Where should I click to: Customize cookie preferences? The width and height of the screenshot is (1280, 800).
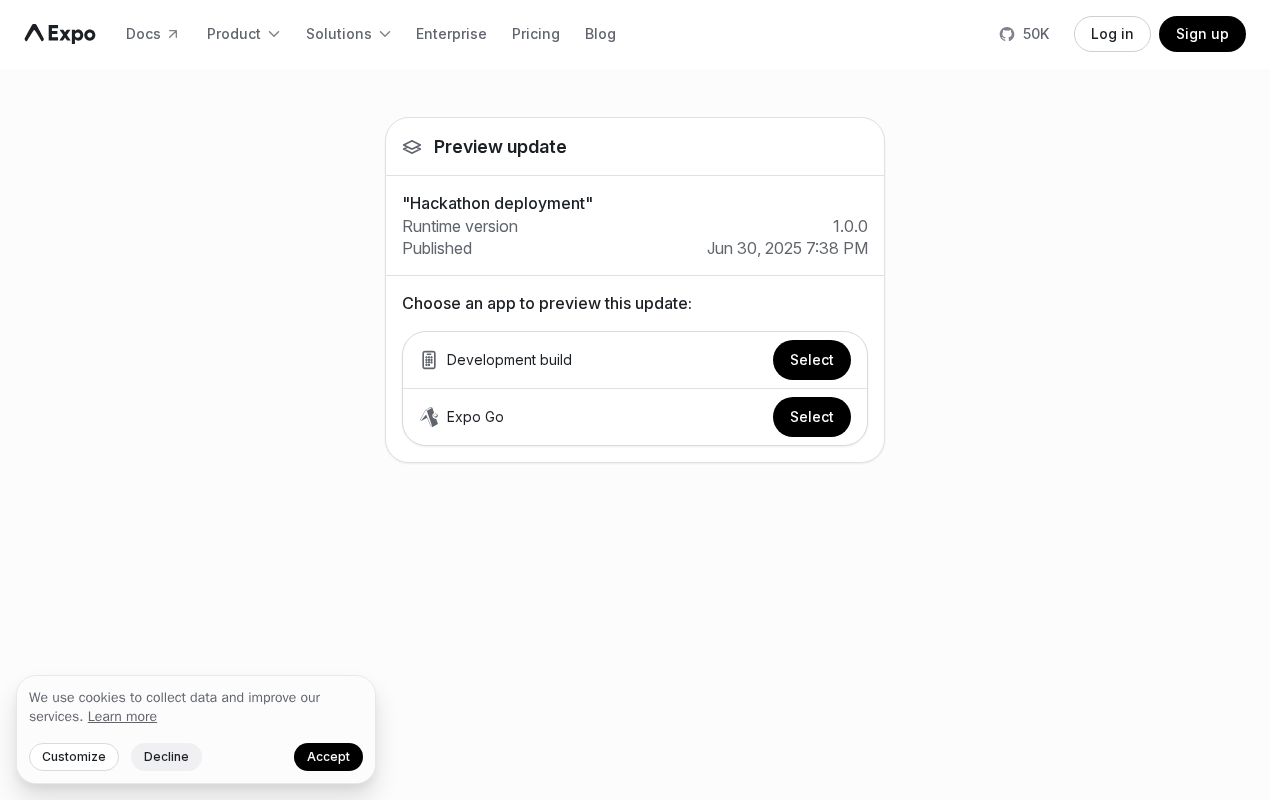tap(74, 757)
